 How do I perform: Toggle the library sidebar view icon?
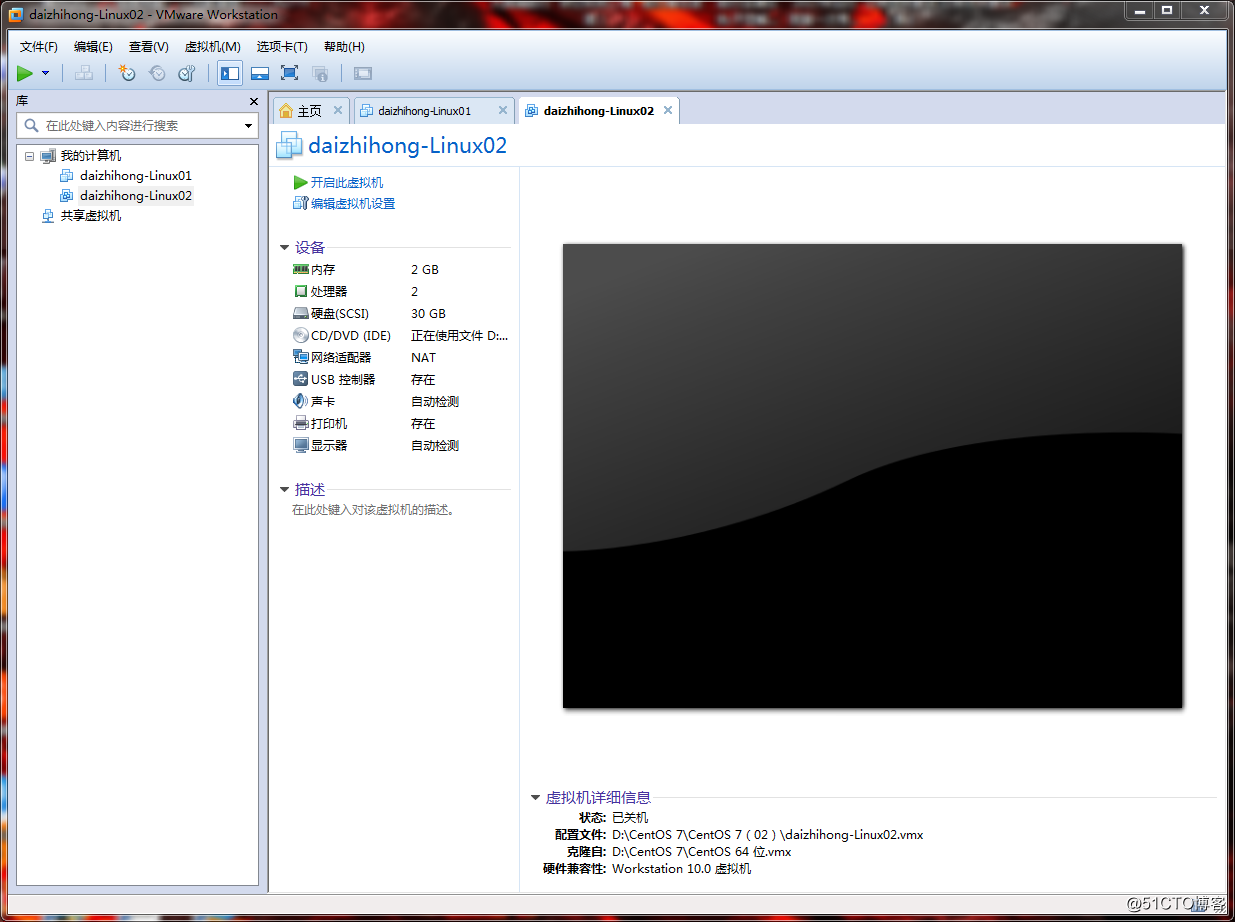click(230, 73)
